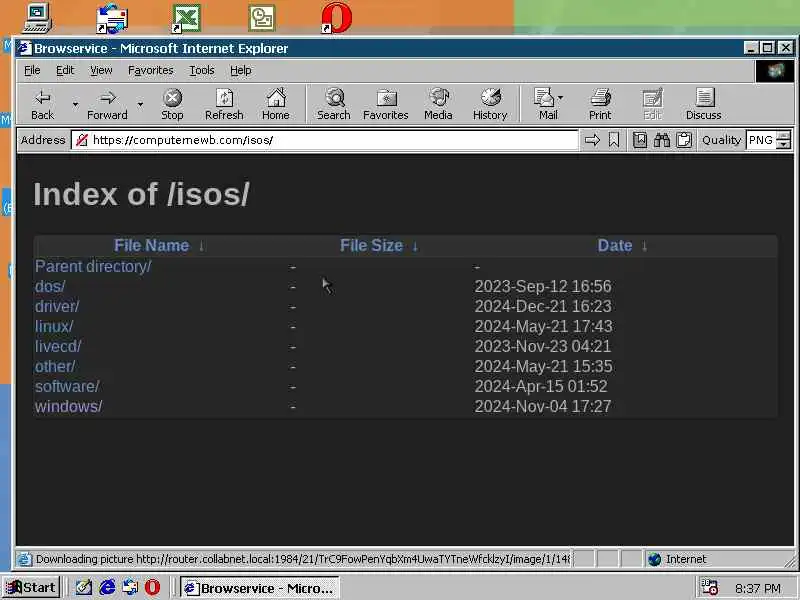Screen dimensions: 800x600
Task: Select the My Computer desktop icon
Action: tap(37, 18)
